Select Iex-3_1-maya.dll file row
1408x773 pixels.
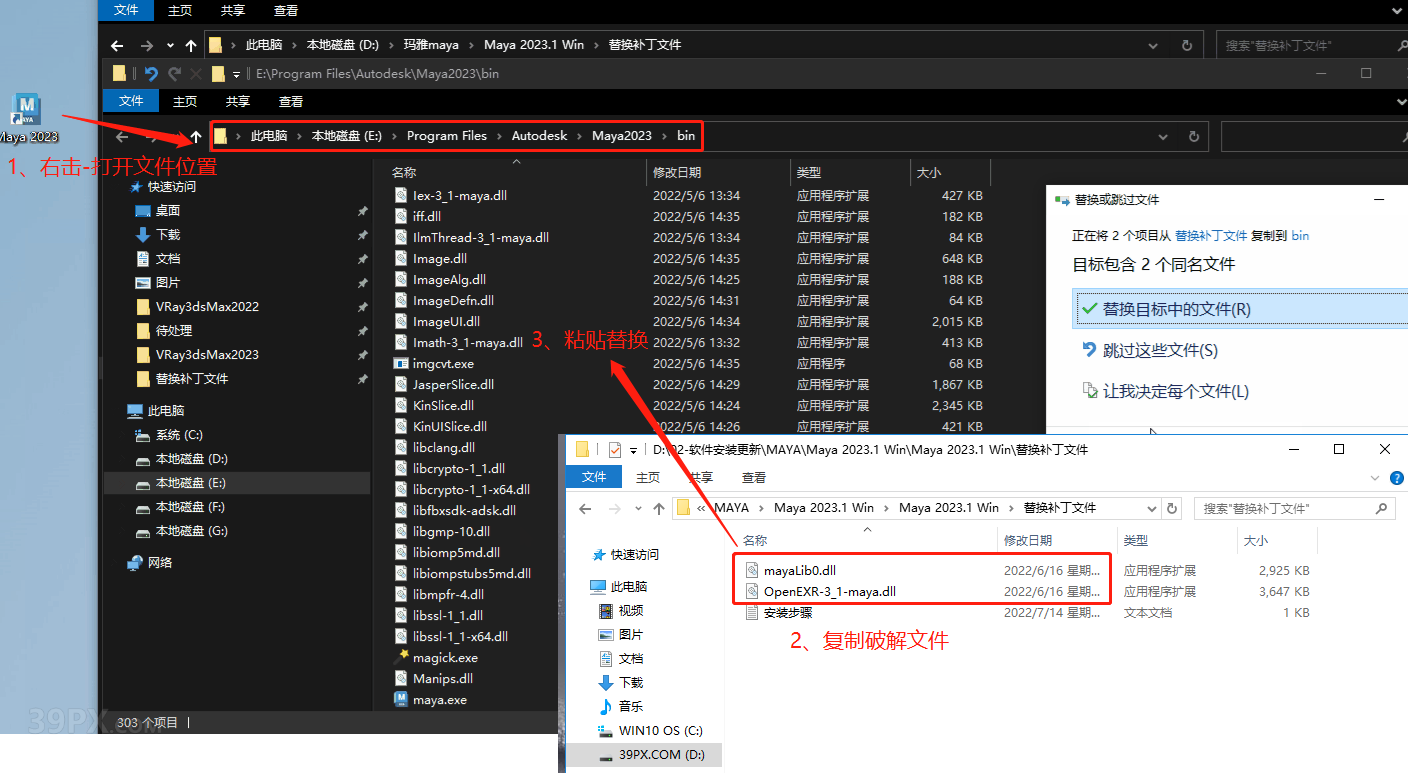tap(690, 196)
